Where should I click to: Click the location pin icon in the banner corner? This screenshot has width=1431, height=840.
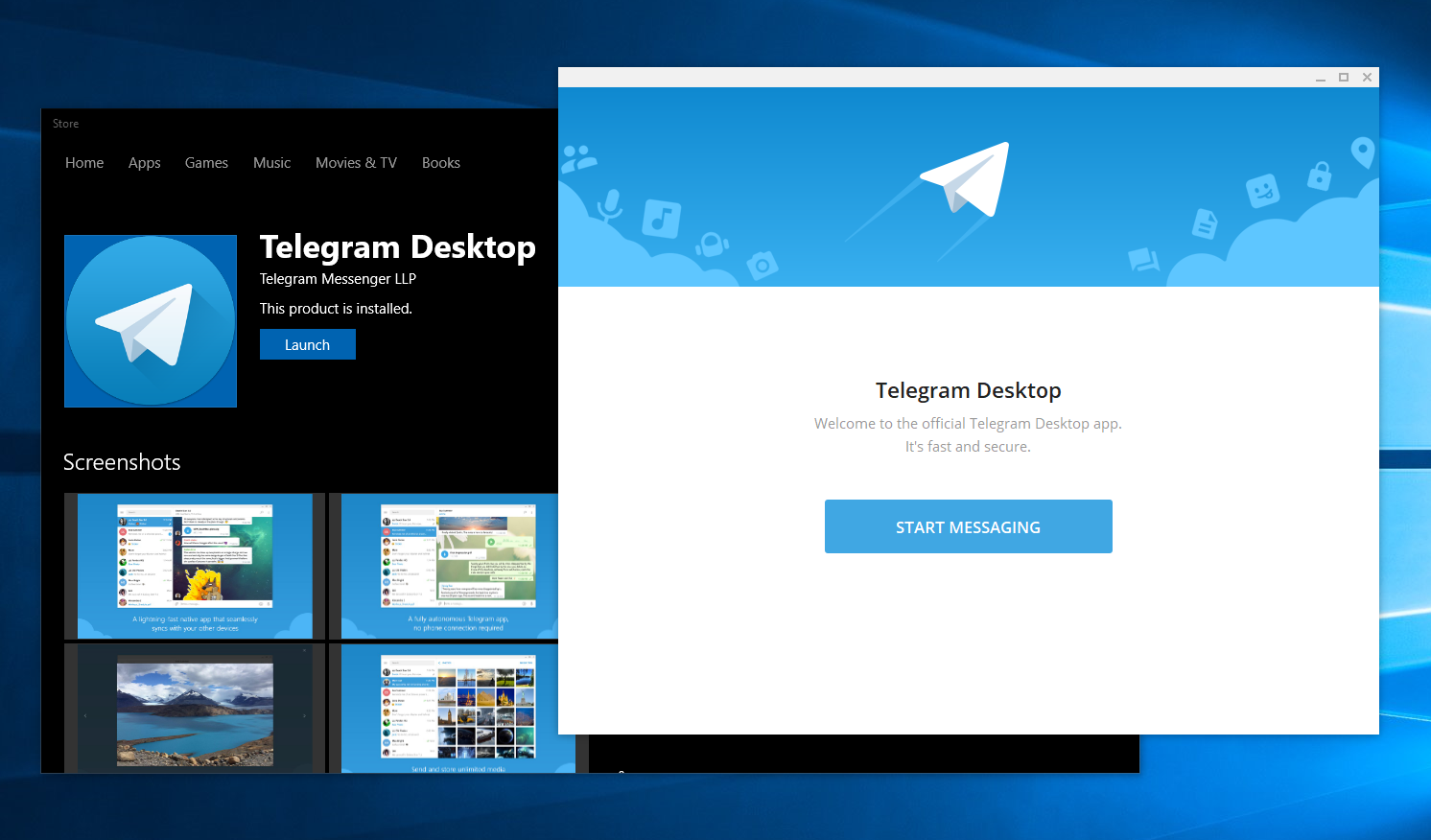(x=1363, y=153)
